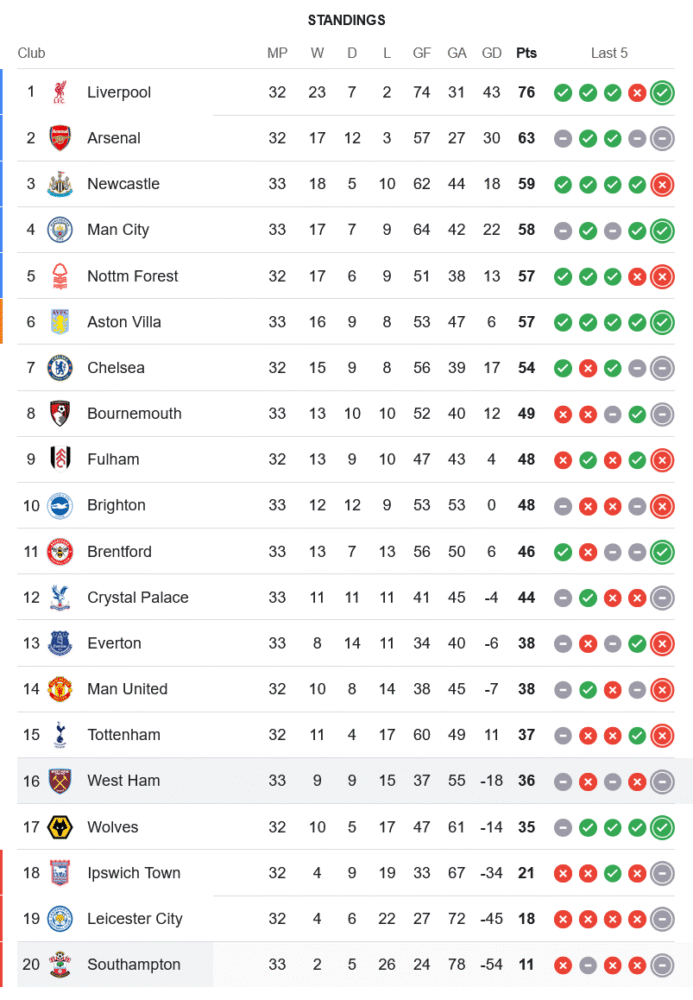Click the Arsenal club crest icon

click(60, 138)
